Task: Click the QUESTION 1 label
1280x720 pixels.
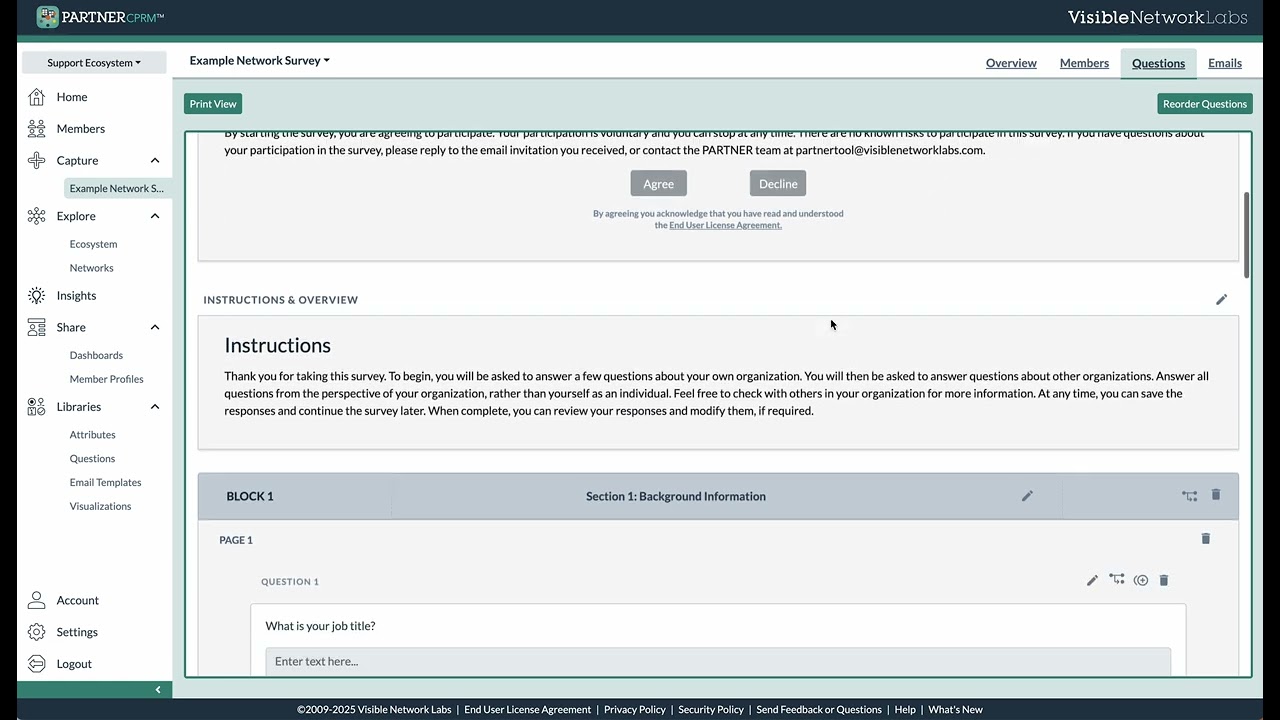Action: pyautogui.click(x=290, y=582)
